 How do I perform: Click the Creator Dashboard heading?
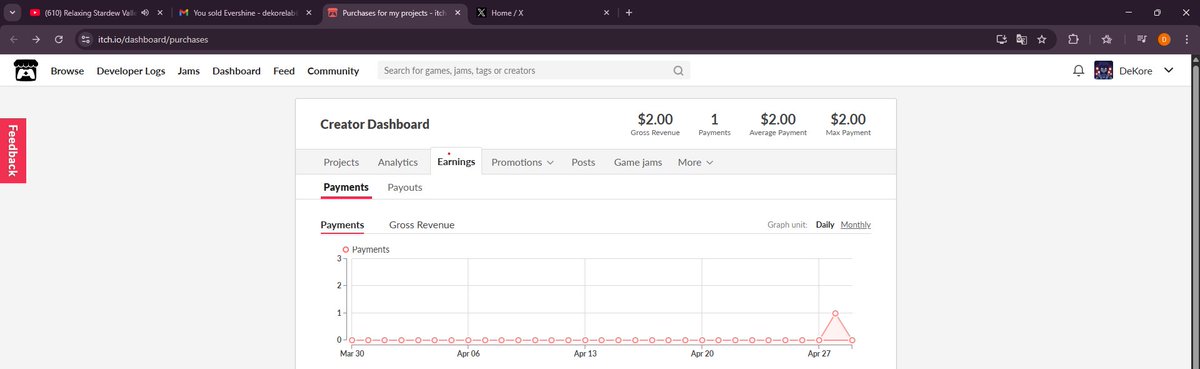pyautogui.click(x=375, y=125)
